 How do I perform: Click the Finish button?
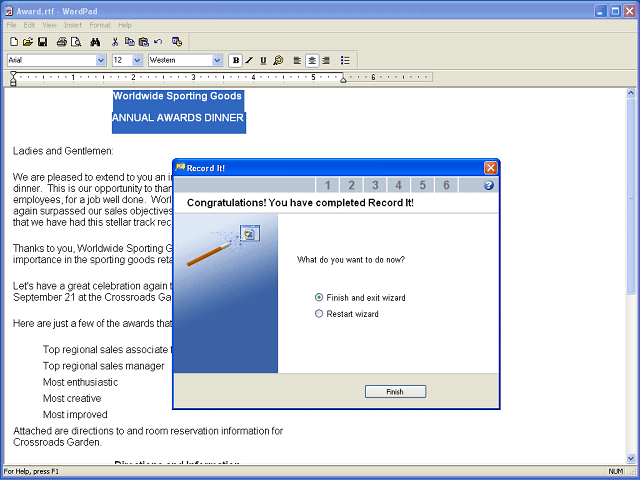pyautogui.click(x=395, y=391)
